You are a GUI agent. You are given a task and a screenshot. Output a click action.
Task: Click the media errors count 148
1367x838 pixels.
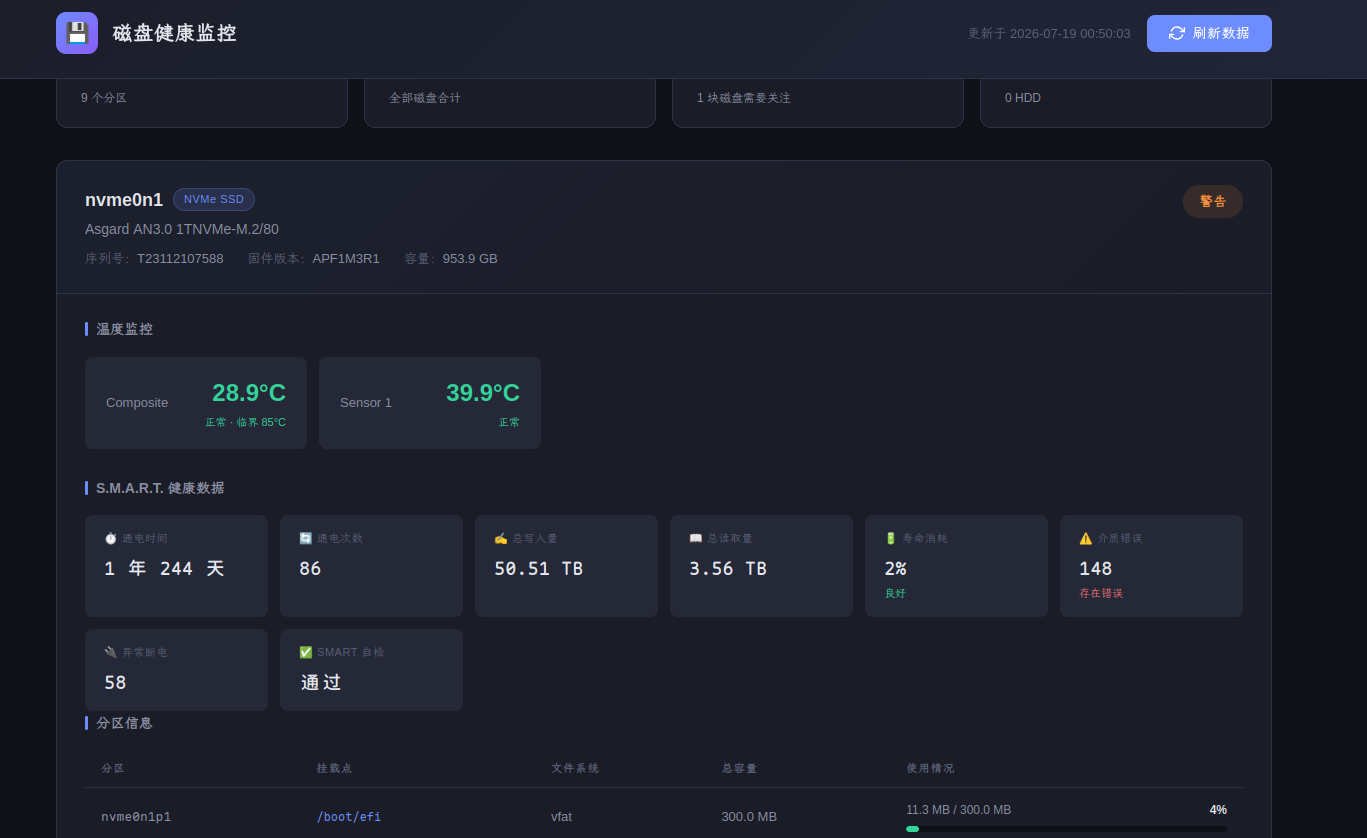(x=1095, y=569)
